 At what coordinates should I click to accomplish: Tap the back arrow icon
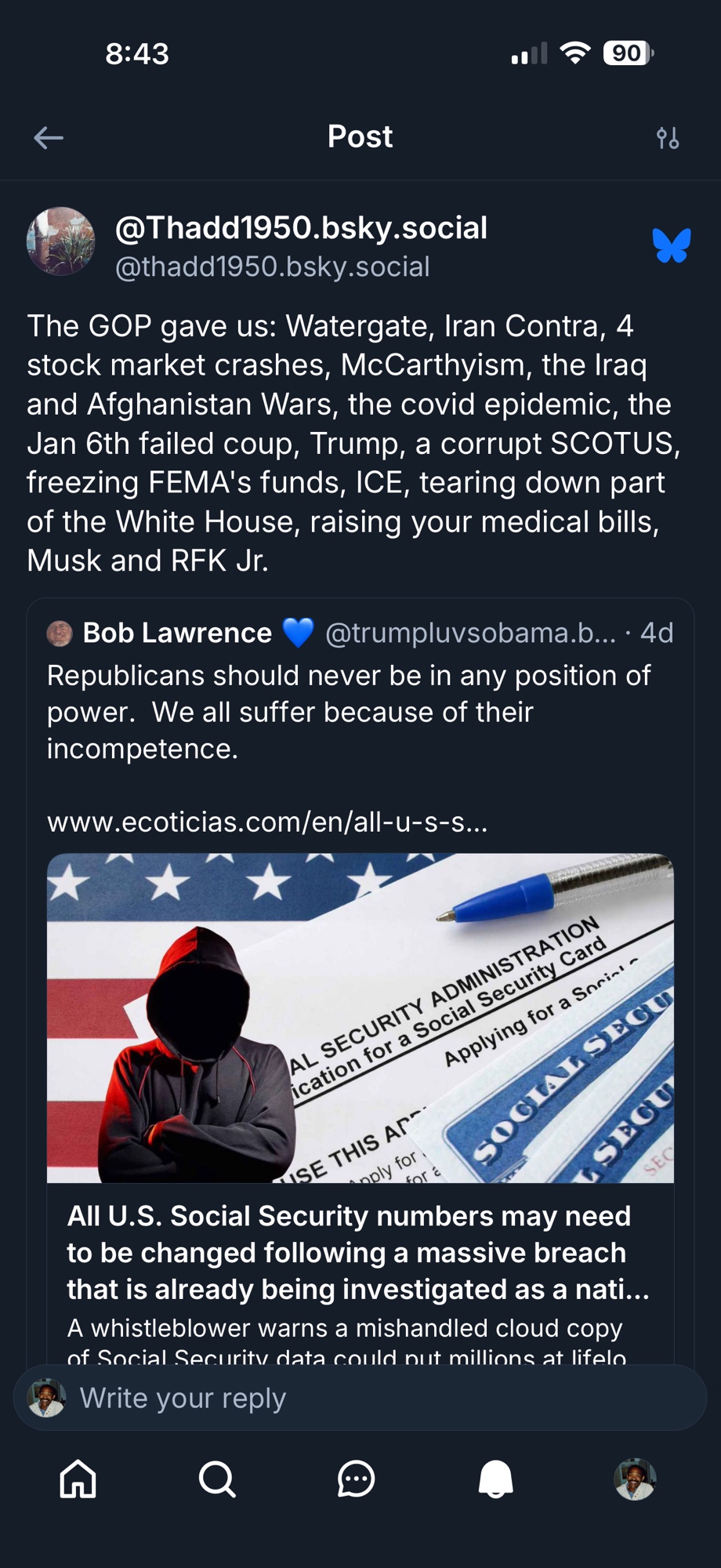click(x=49, y=138)
